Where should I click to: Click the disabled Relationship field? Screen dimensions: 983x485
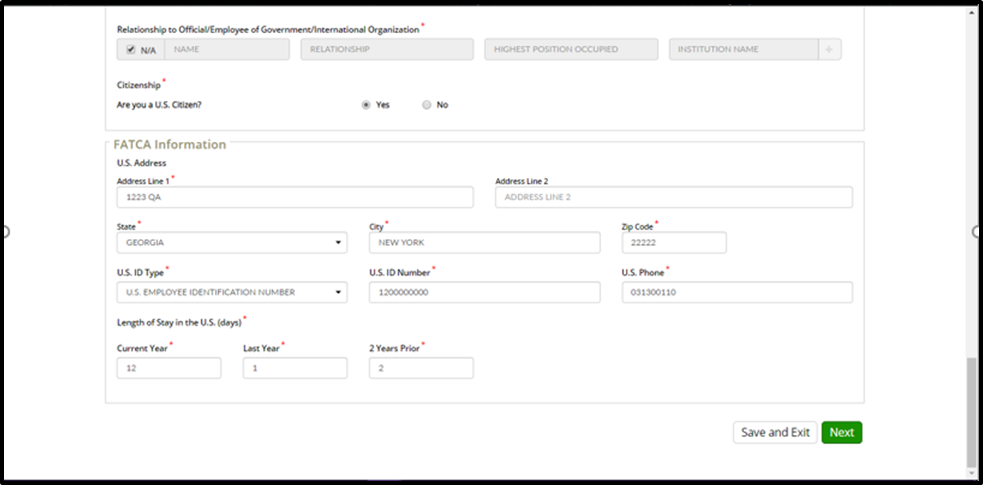[x=387, y=50]
